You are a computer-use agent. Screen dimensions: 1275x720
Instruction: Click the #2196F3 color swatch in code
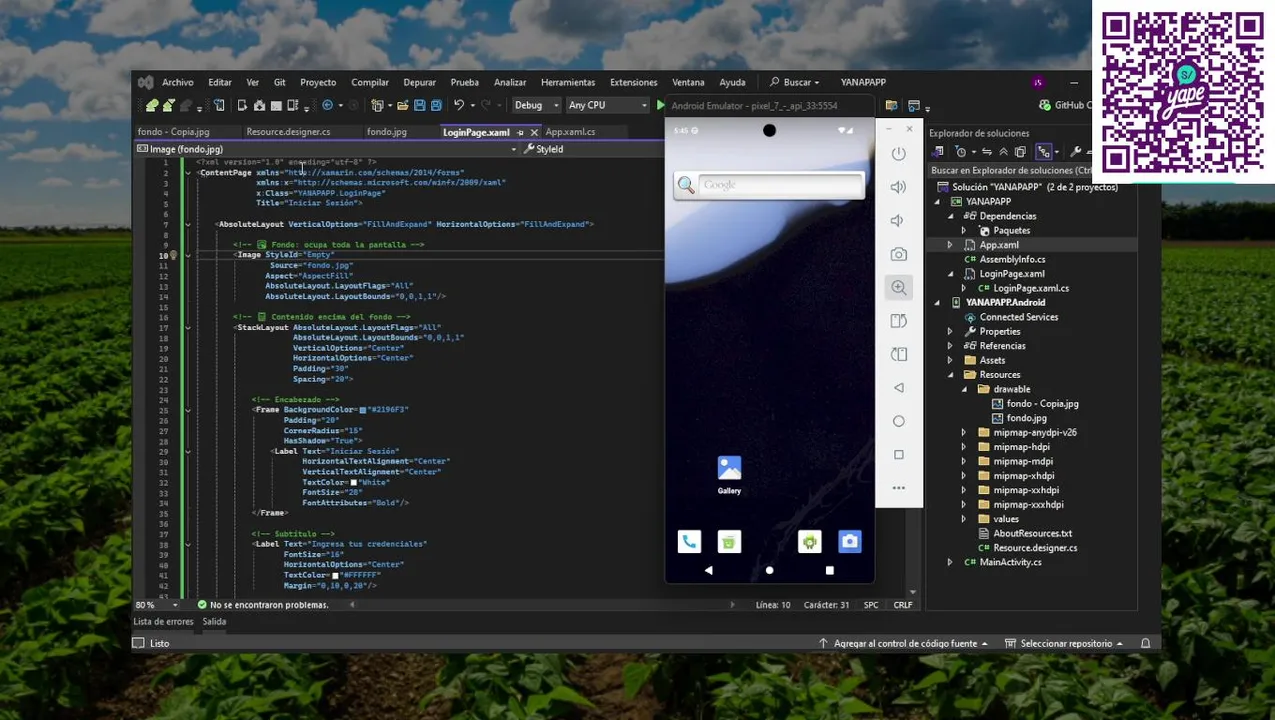coord(363,410)
